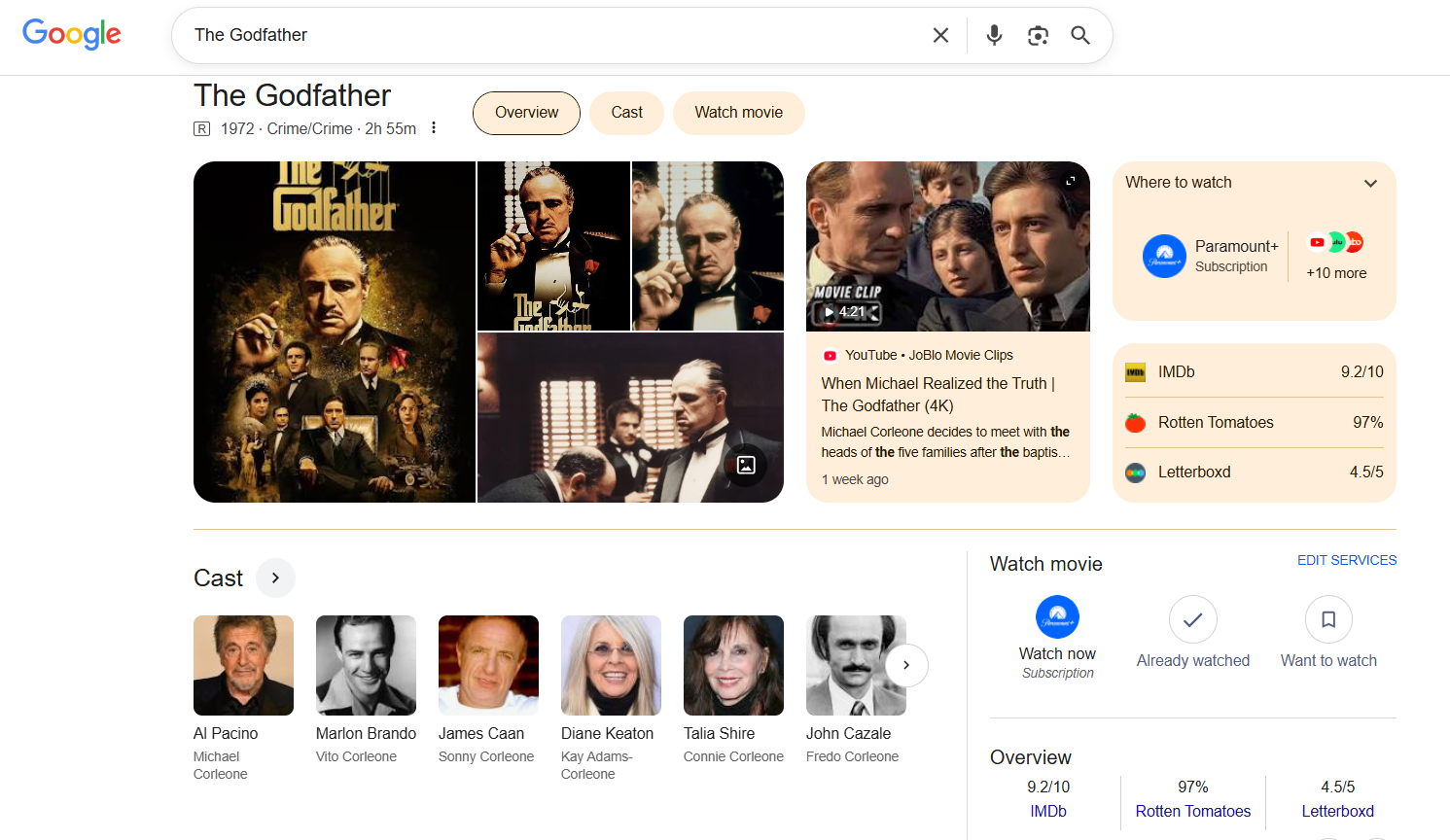Open the IMDb 9.2/10 rating row
Screen dimensions: 1450x840
1255,372
